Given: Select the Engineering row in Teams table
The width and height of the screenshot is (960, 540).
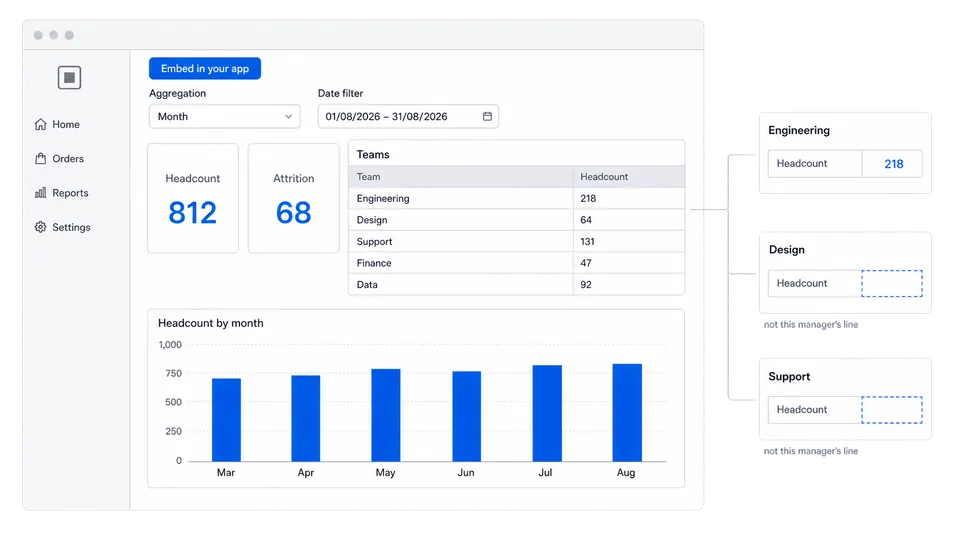Looking at the screenshot, I should click(517, 198).
